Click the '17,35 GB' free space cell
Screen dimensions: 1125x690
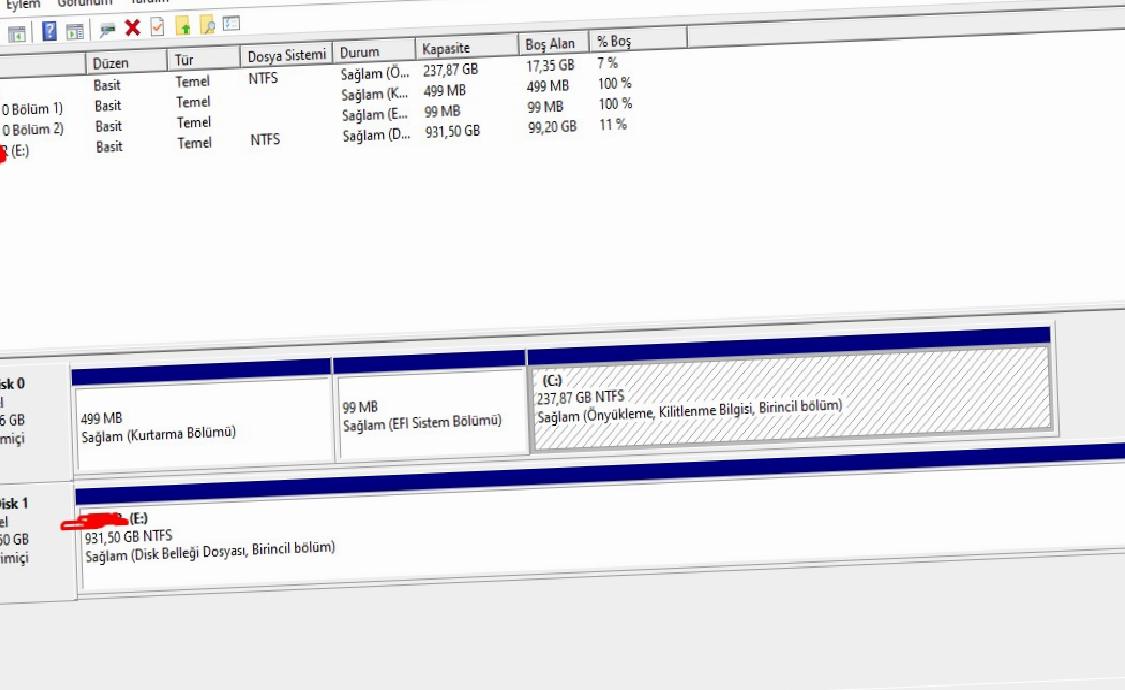pyautogui.click(x=550, y=65)
